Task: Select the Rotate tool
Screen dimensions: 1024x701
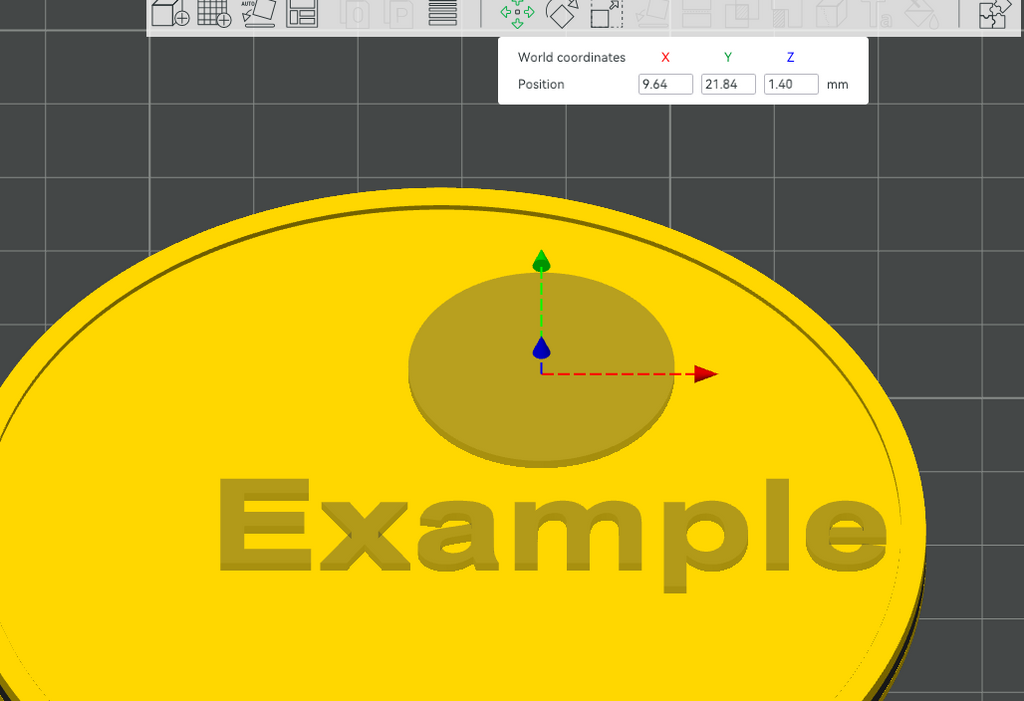Action: [x=562, y=13]
